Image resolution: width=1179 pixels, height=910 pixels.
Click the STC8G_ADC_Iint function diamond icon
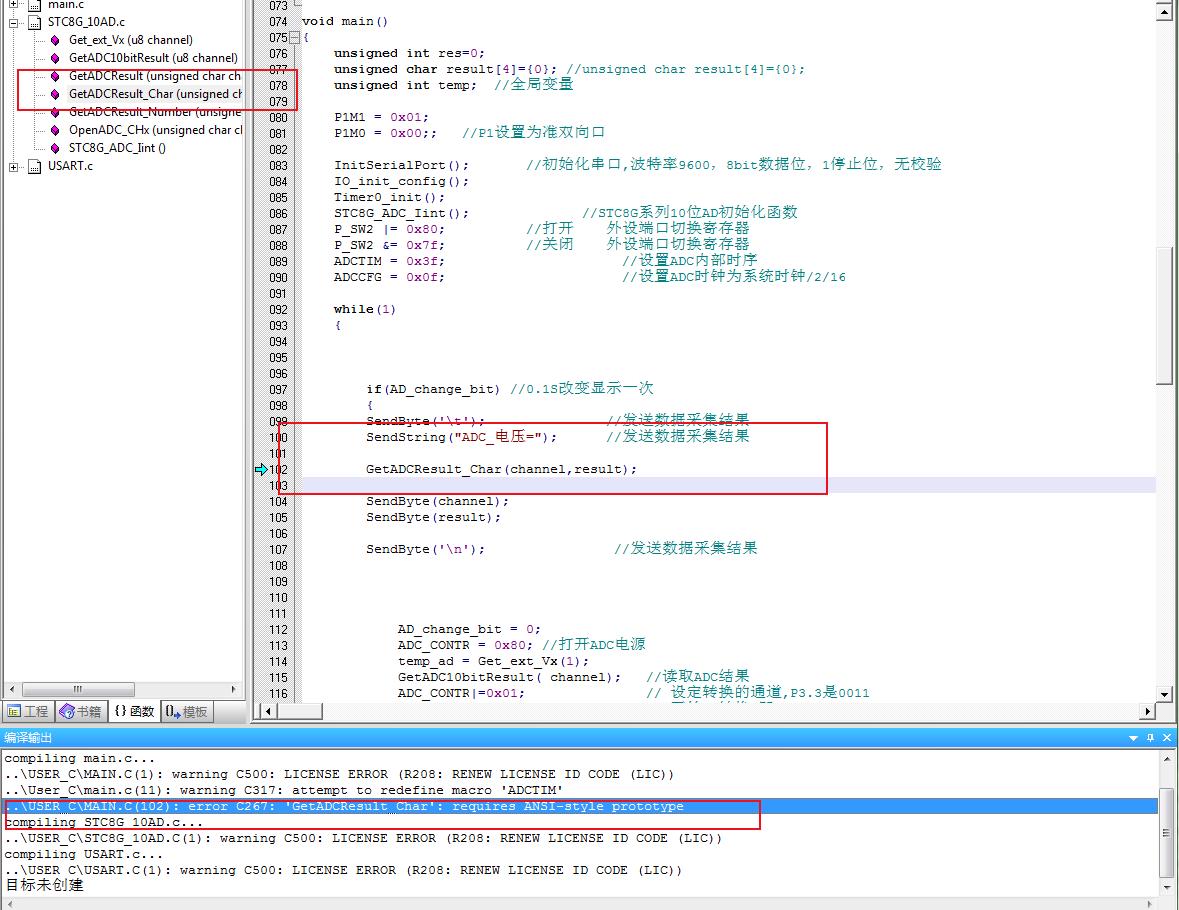click(55, 148)
